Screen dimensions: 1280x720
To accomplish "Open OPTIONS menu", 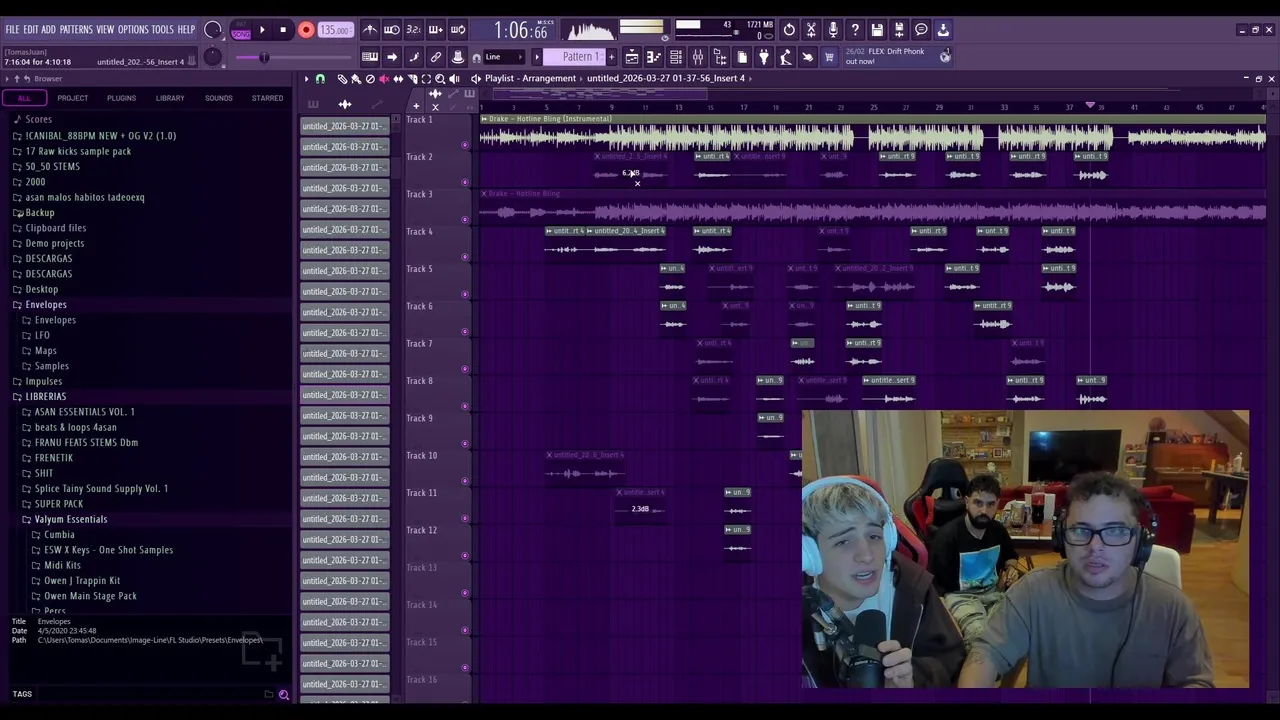I will pos(133,30).
